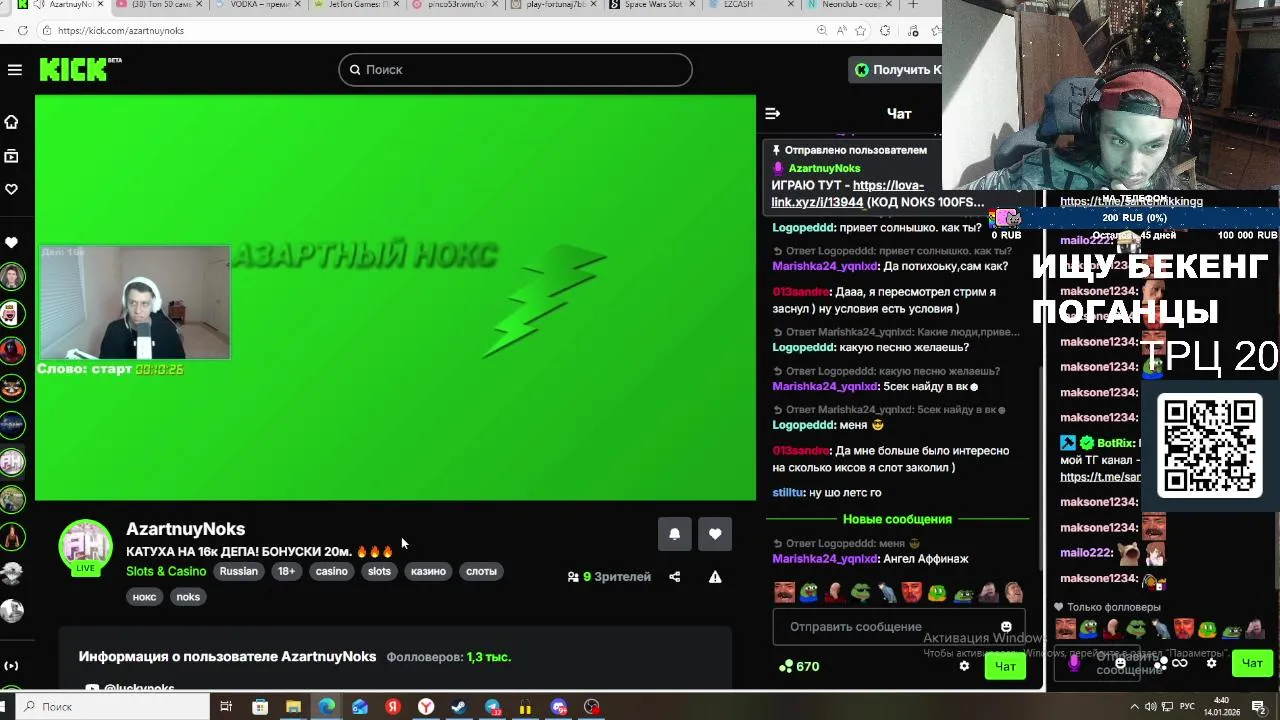1280x720 pixels.
Task: Click the Получить button in header
Action: 897,69
